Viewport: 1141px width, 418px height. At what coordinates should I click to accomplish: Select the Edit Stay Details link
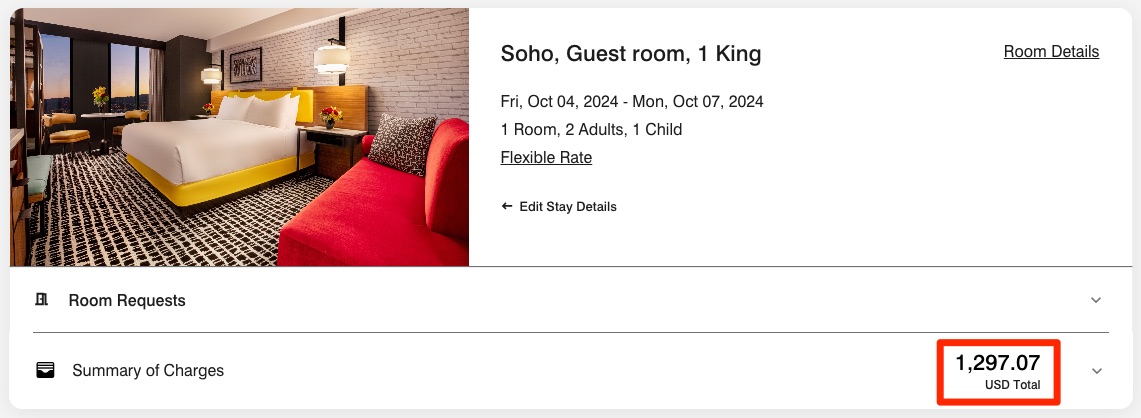(567, 207)
